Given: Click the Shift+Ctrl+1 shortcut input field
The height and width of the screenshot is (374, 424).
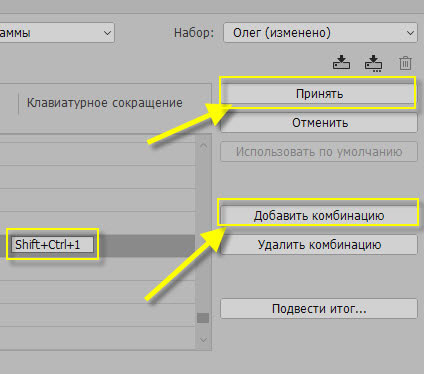Looking at the screenshot, I should [x=53, y=245].
